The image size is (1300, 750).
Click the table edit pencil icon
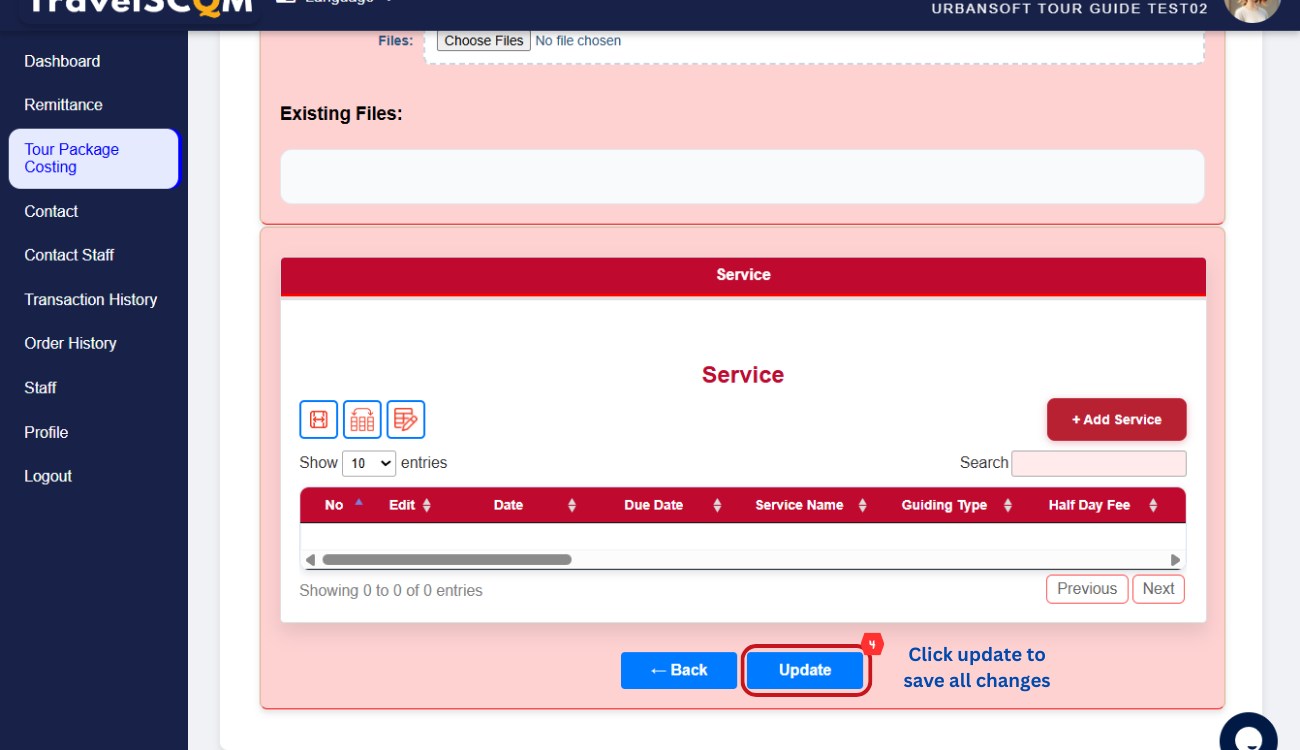406,420
